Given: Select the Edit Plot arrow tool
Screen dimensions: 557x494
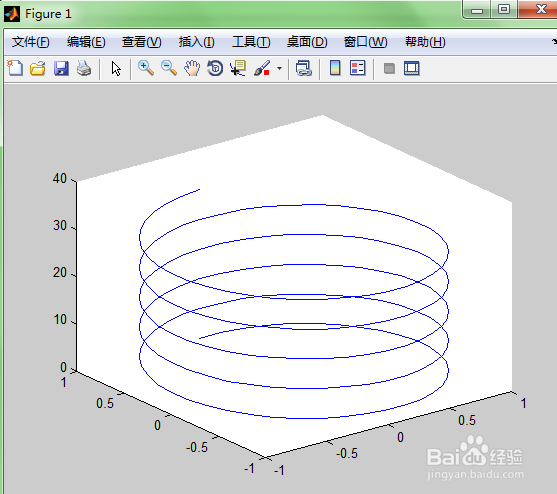Looking at the screenshot, I should click(x=116, y=69).
